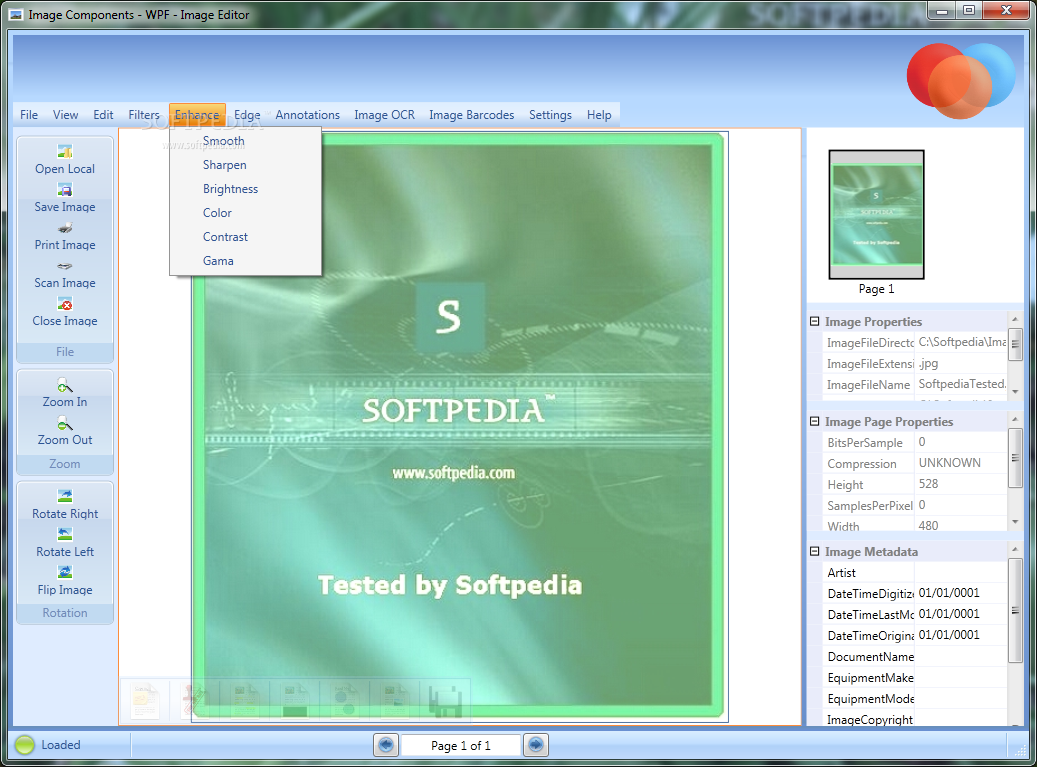Click the Print Image label
The width and height of the screenshot is (1037, 767).
coord(65,245)
